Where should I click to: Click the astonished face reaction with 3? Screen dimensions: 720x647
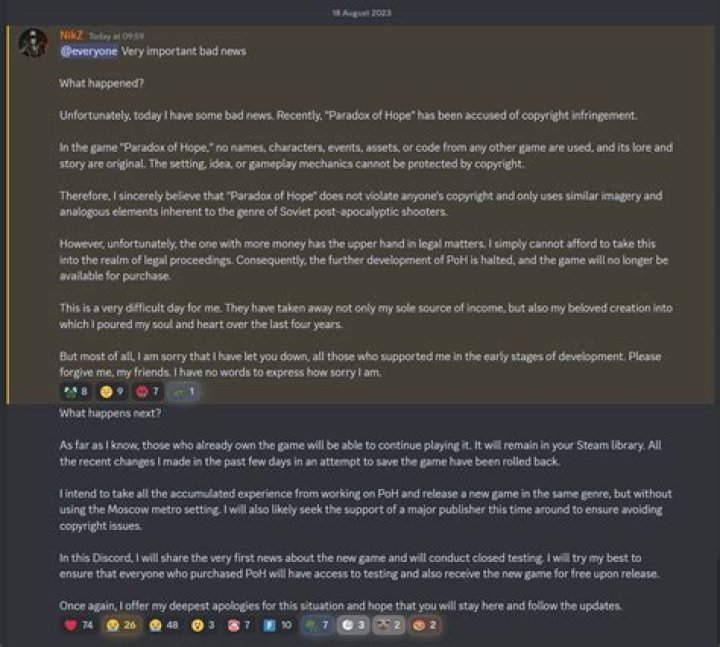point(202,625)
